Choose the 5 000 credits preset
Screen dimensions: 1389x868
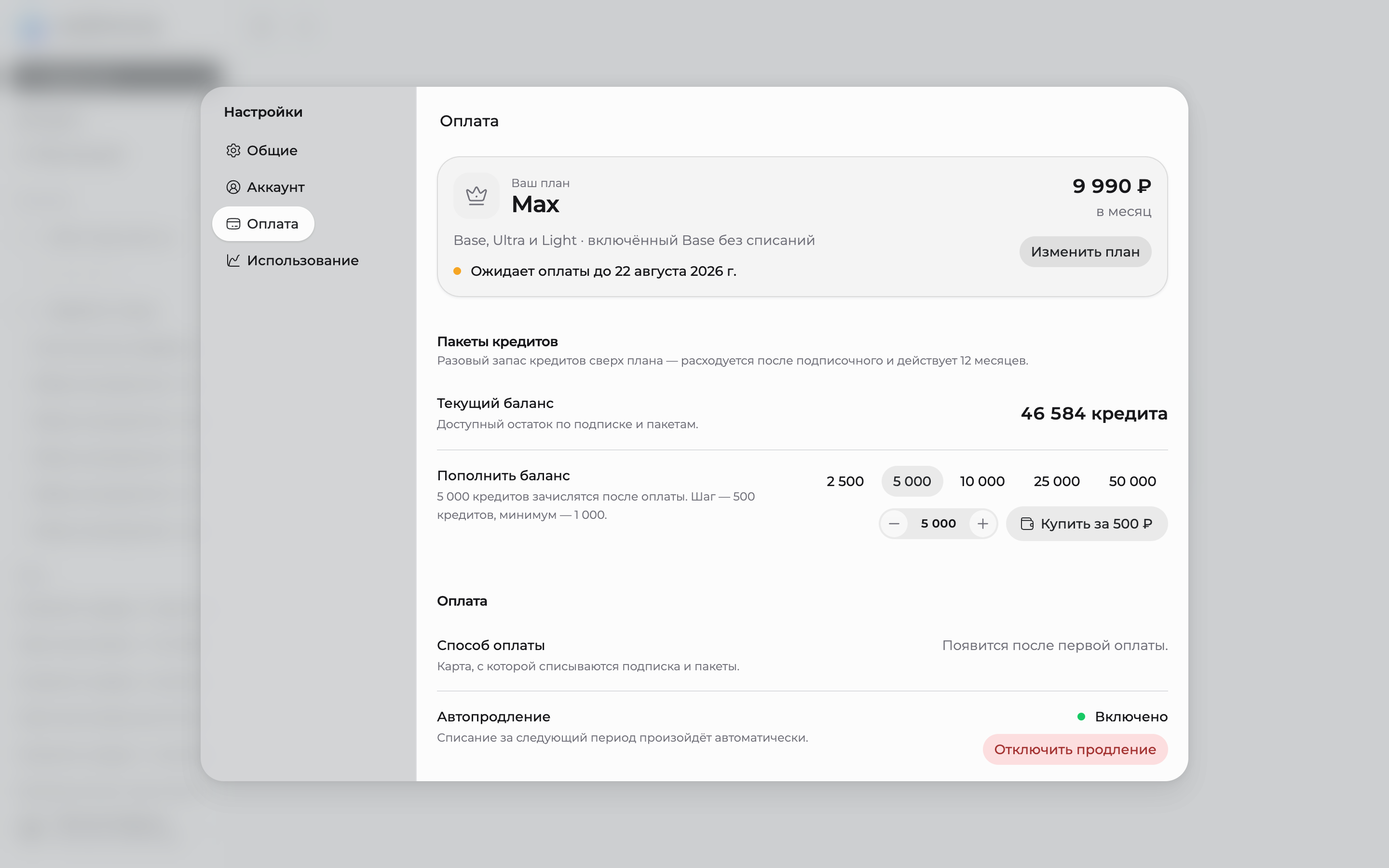click(x=912, y=481)
